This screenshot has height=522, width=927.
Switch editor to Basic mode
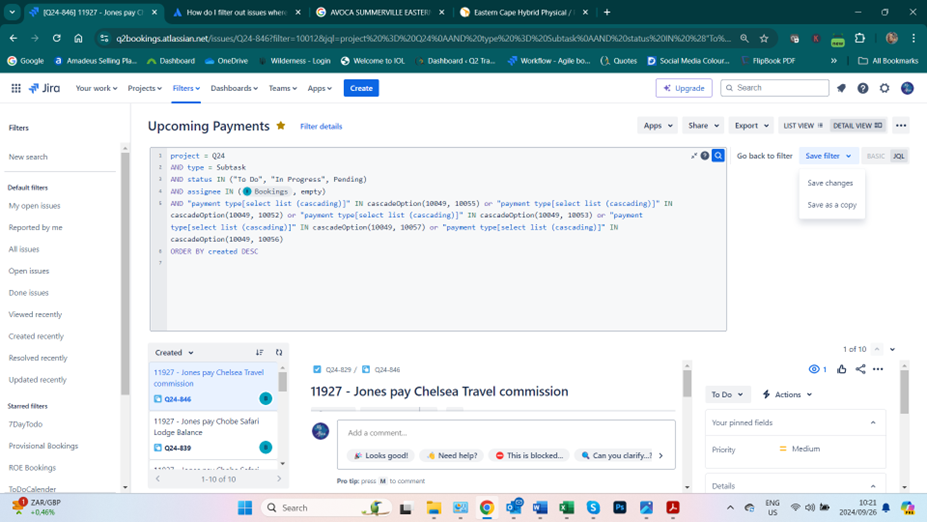coord(876,156)
